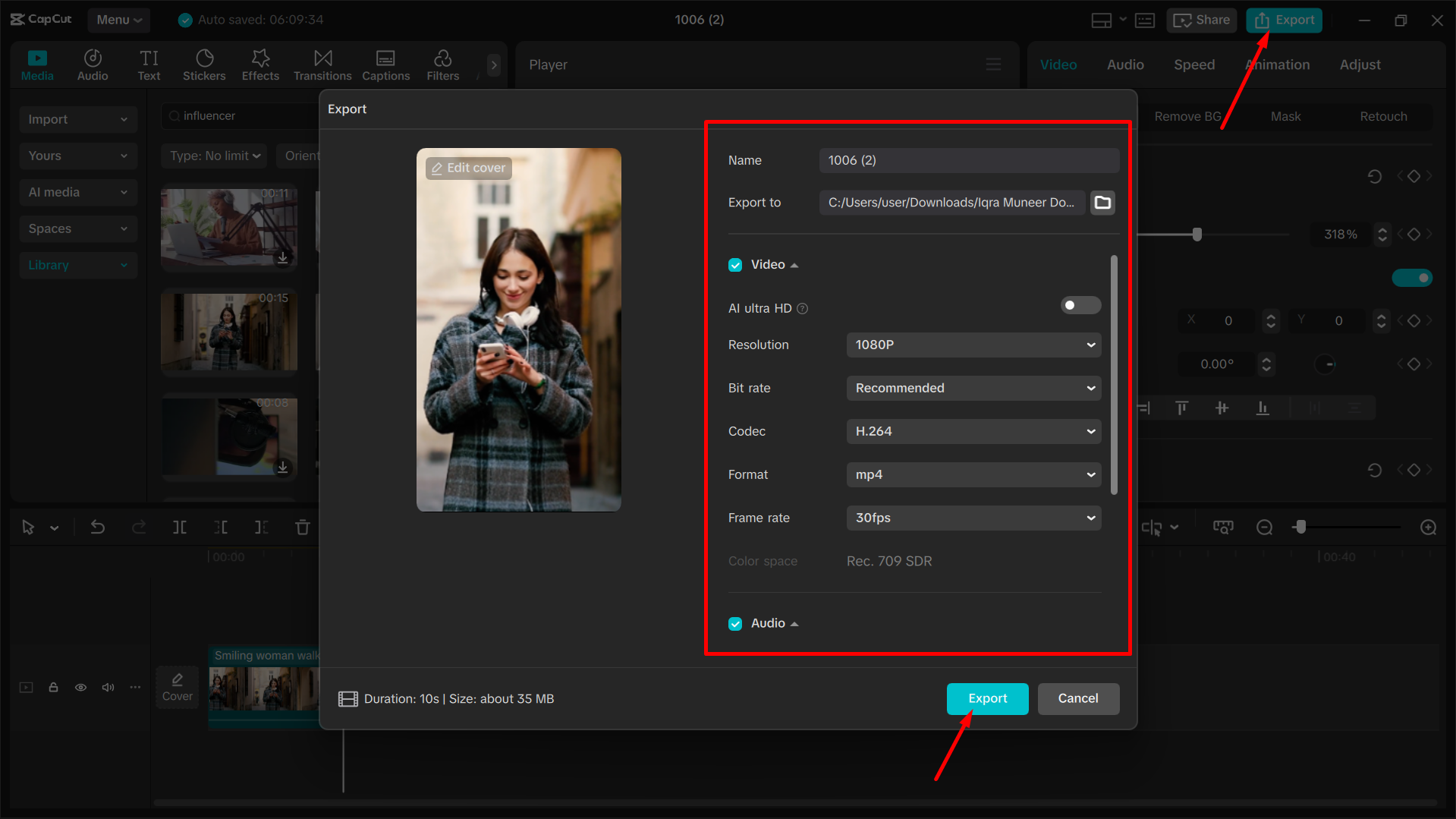The height and width of the screenshot is (819, 1456).
Task: Open the Transitions panel
Action: click(x=322, y=65)
